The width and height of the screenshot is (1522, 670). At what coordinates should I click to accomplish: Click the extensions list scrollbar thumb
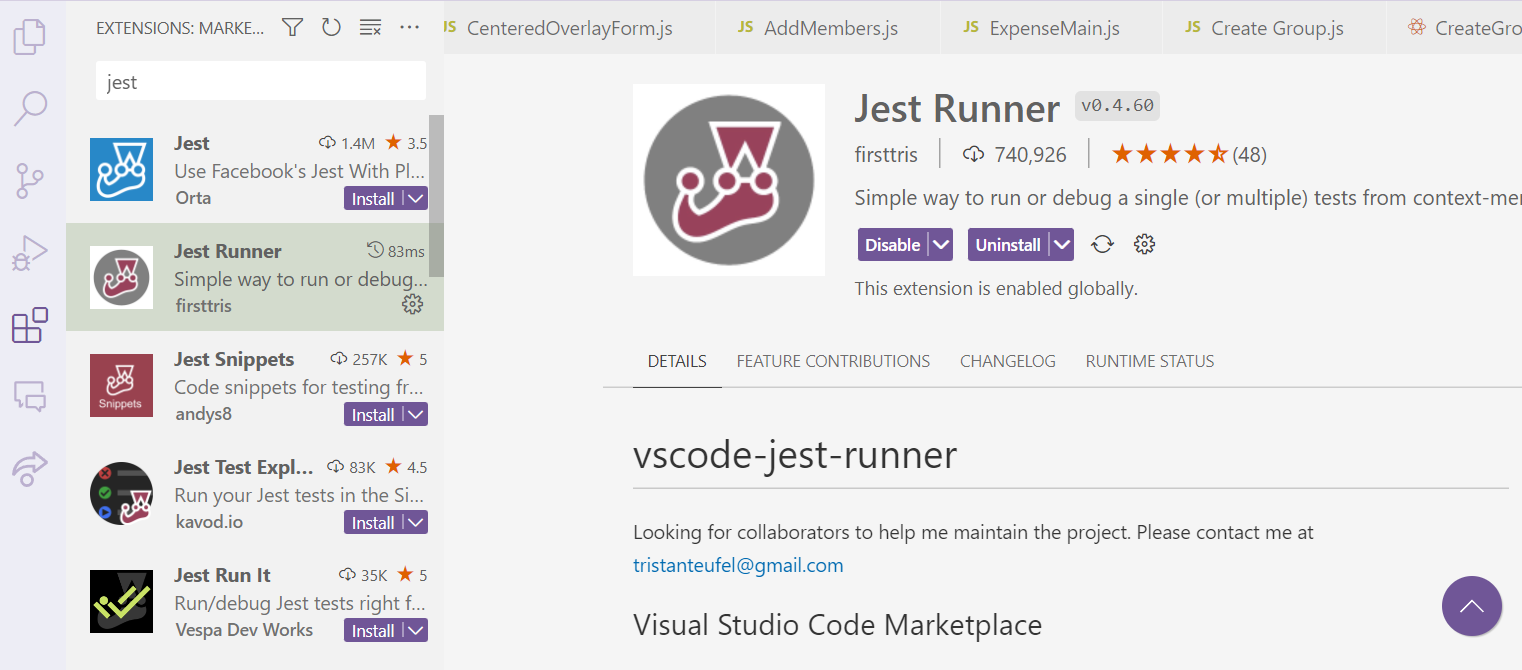(436, 196)
